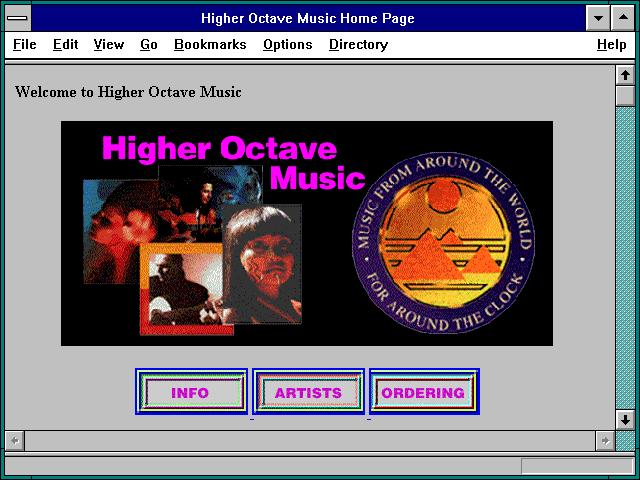Open the Options menu
The height and width of the screenshot is (480, 640).
288,44
